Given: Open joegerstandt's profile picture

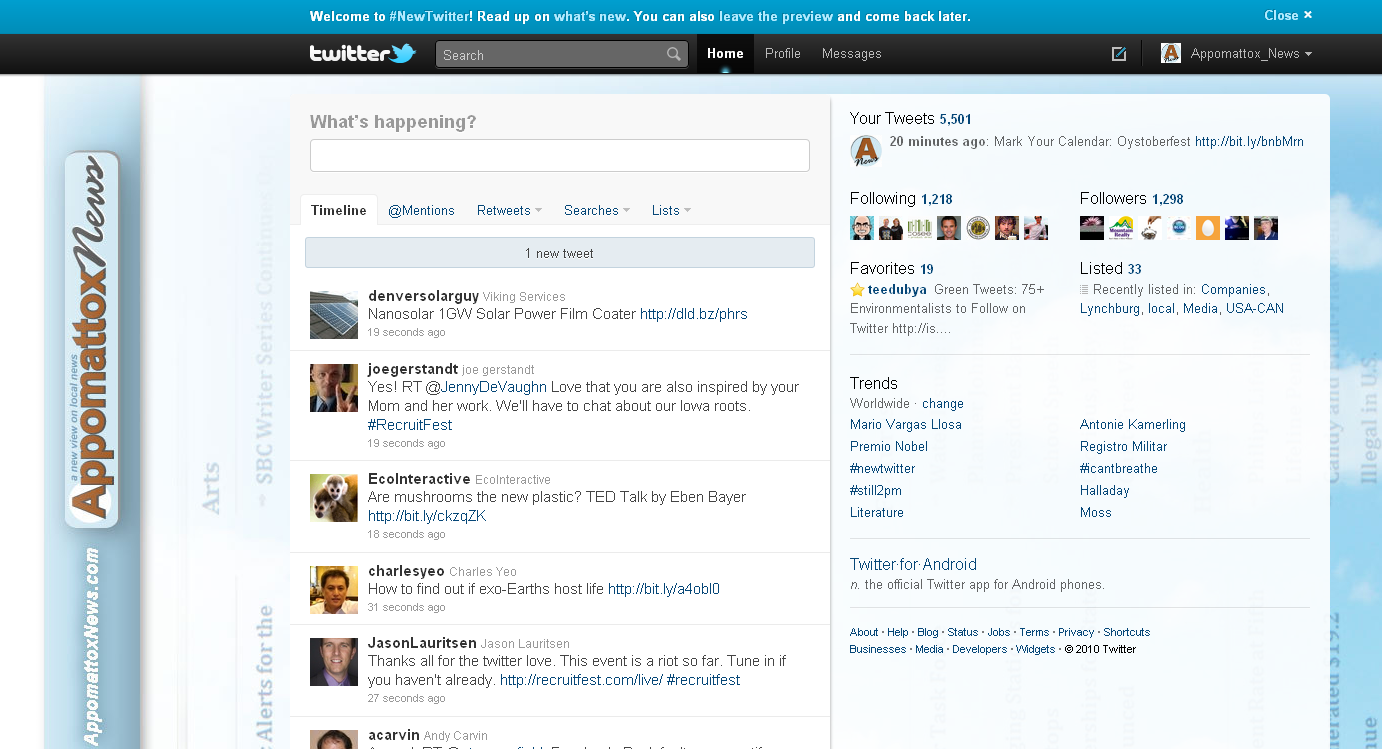Looking at the screenshot, I should click(x=334, y=388).
